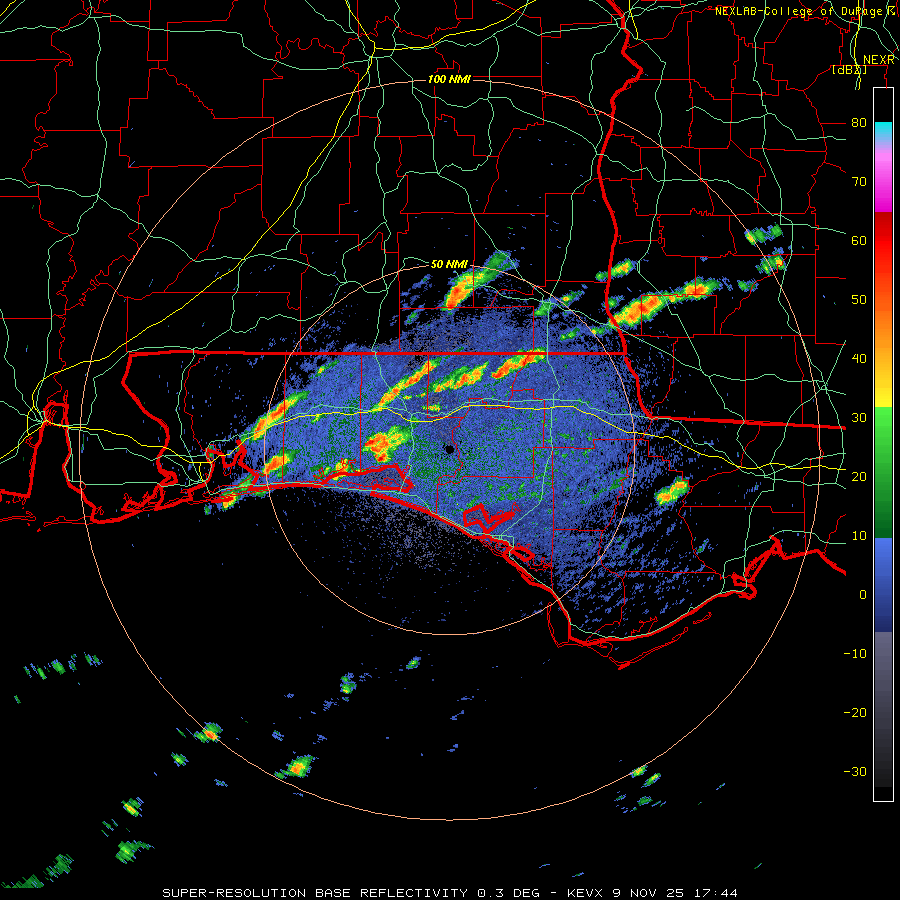900x900 pixels.
Task: Click the -10 dBZ label on the legend
Action: pos(855,654)
